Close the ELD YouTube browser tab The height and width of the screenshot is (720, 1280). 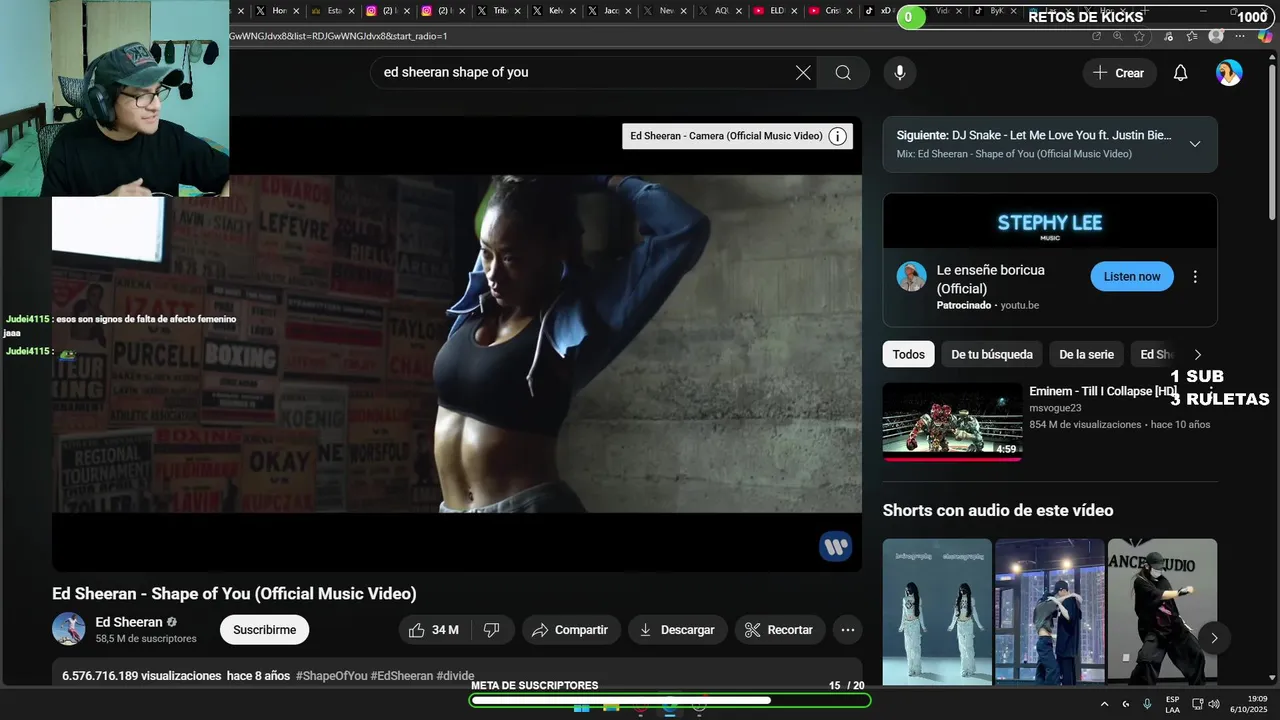coord(795,11)
